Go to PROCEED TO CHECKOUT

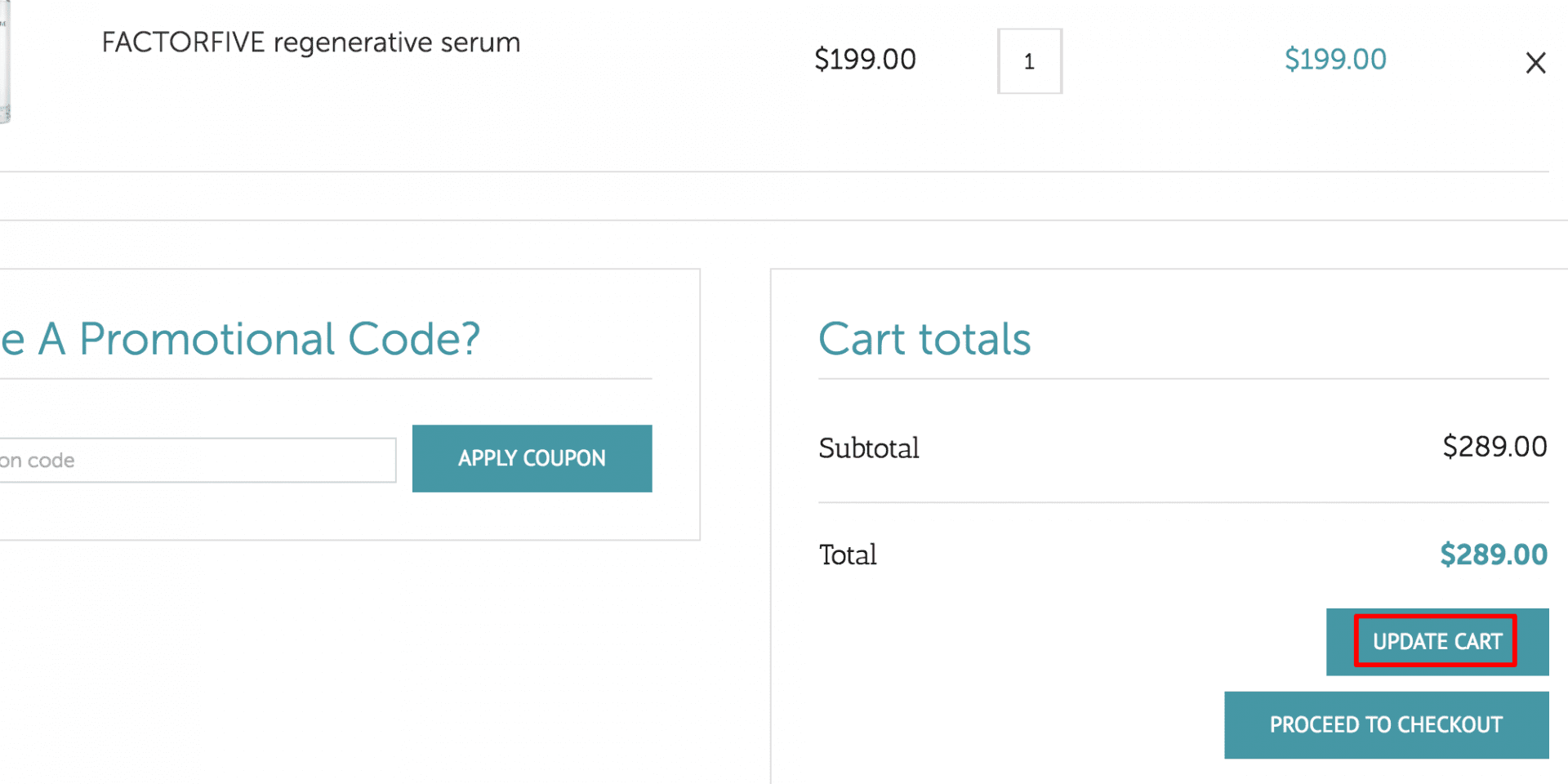click(1386, 725)
